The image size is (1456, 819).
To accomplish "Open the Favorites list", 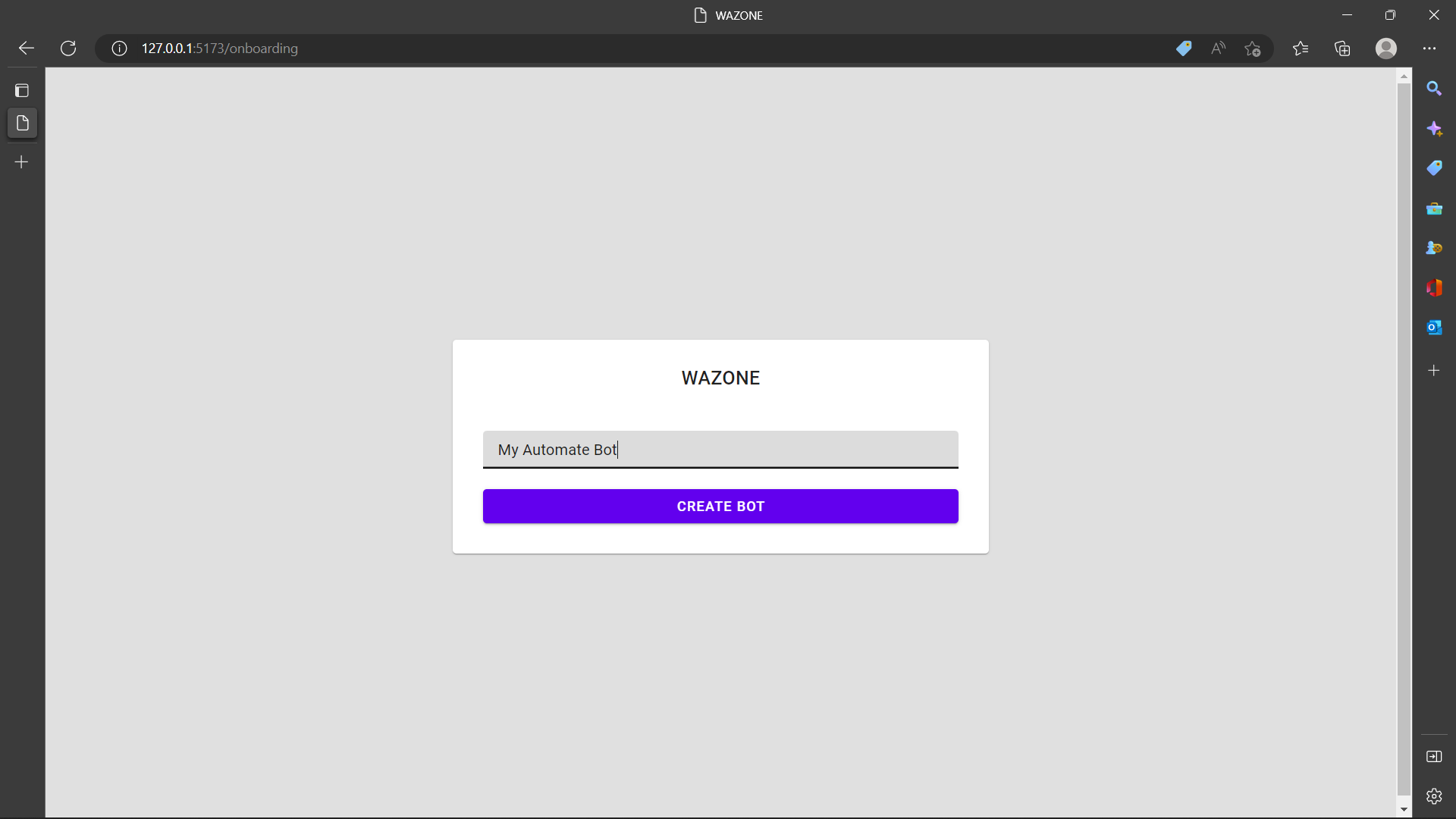I will 1301,49.
